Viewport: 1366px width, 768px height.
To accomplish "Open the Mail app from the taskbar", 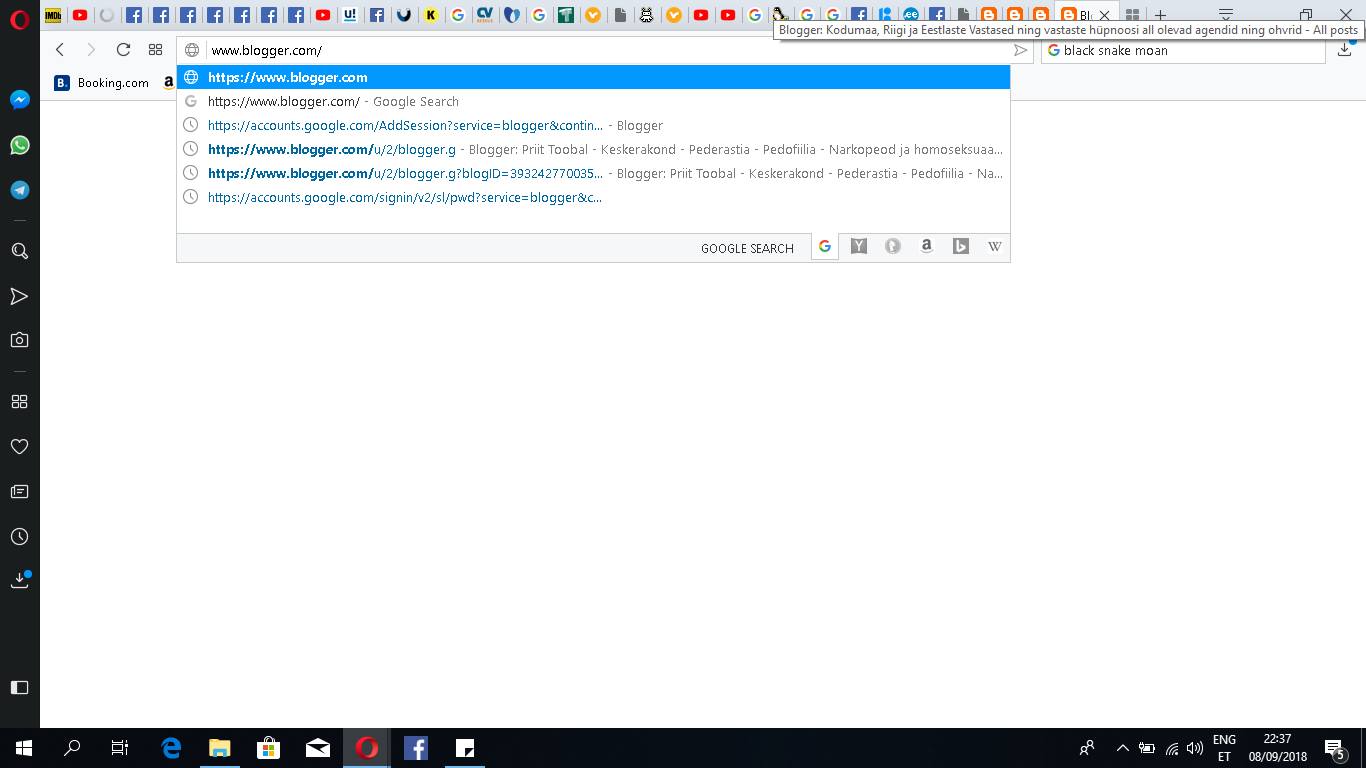I will [x=317, y=748].
